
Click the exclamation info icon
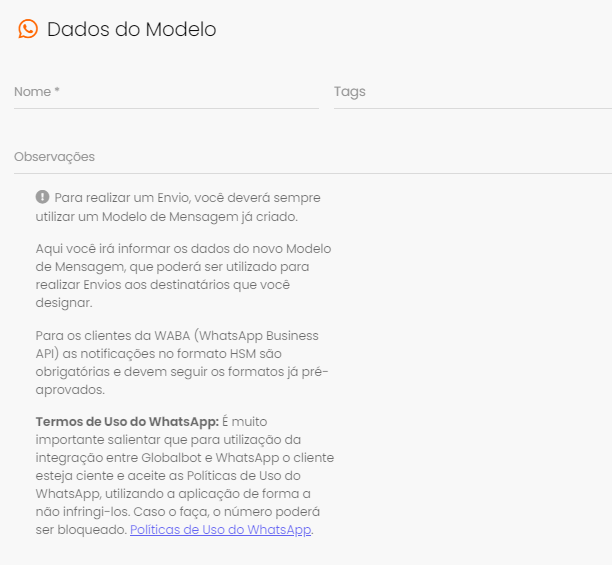(x=43, y=197)
